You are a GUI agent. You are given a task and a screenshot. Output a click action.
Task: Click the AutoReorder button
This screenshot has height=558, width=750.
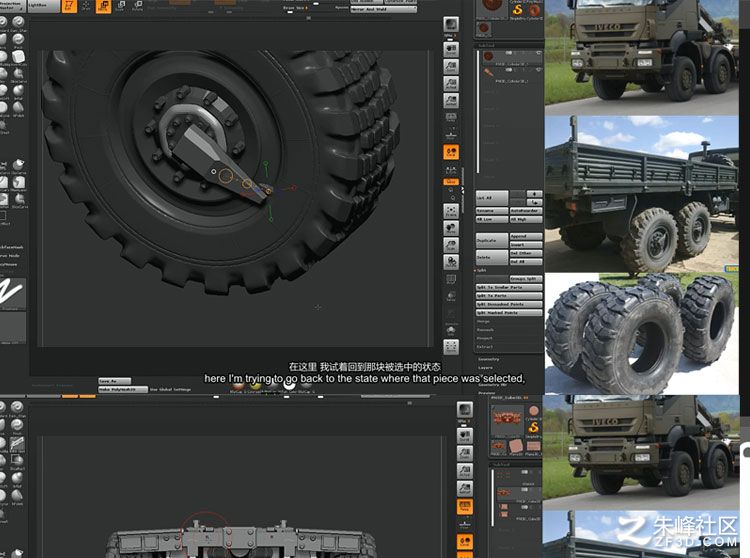tap(526, 211)
